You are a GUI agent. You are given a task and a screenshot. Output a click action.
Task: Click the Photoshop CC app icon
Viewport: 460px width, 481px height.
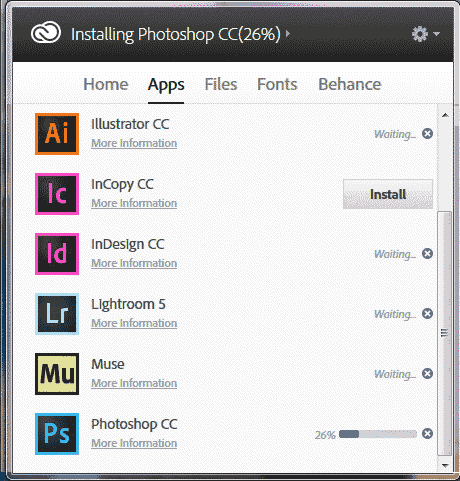[57, 434]
